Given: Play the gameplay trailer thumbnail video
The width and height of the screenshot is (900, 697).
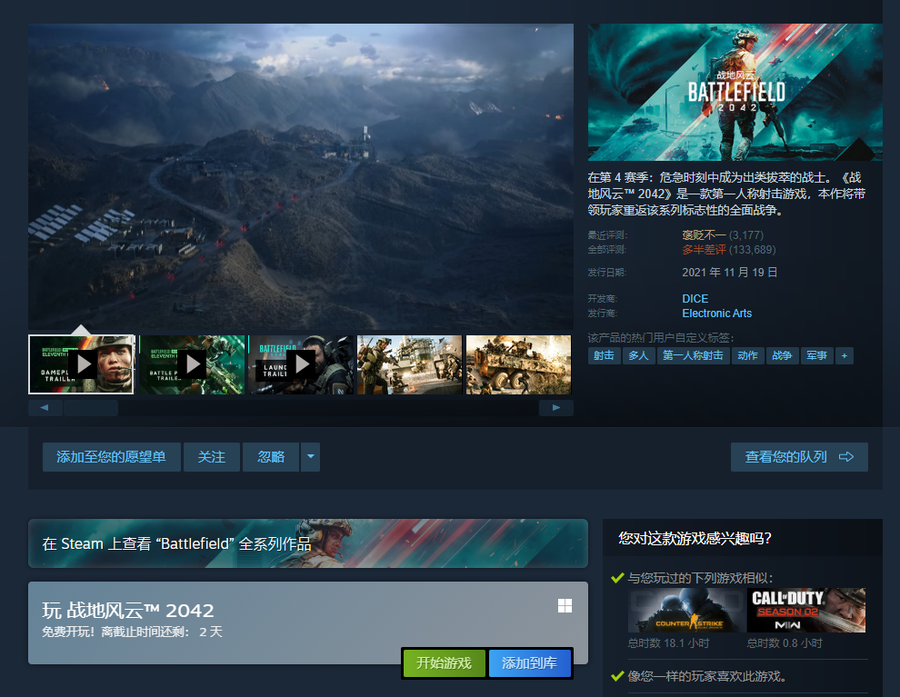Looking at the screenshot, I should [81, 365].
